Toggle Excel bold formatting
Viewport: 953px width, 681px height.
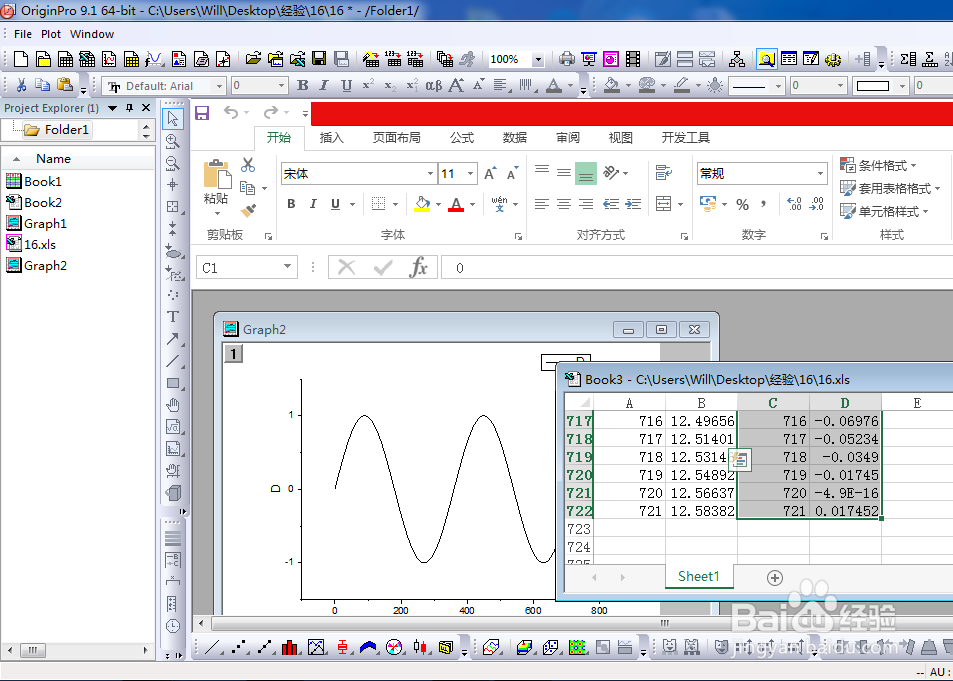pyautogui.click(x=291, y=204)
